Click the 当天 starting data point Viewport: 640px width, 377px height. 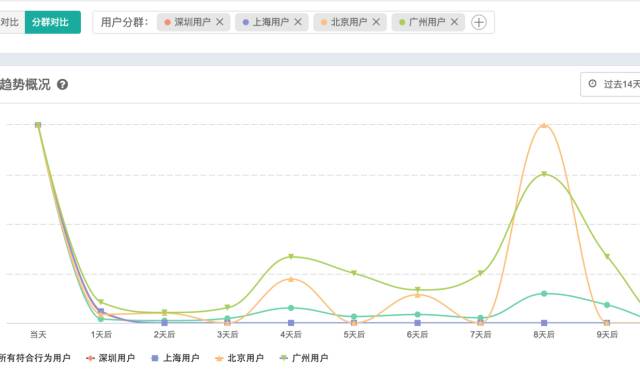coord(38,125)
